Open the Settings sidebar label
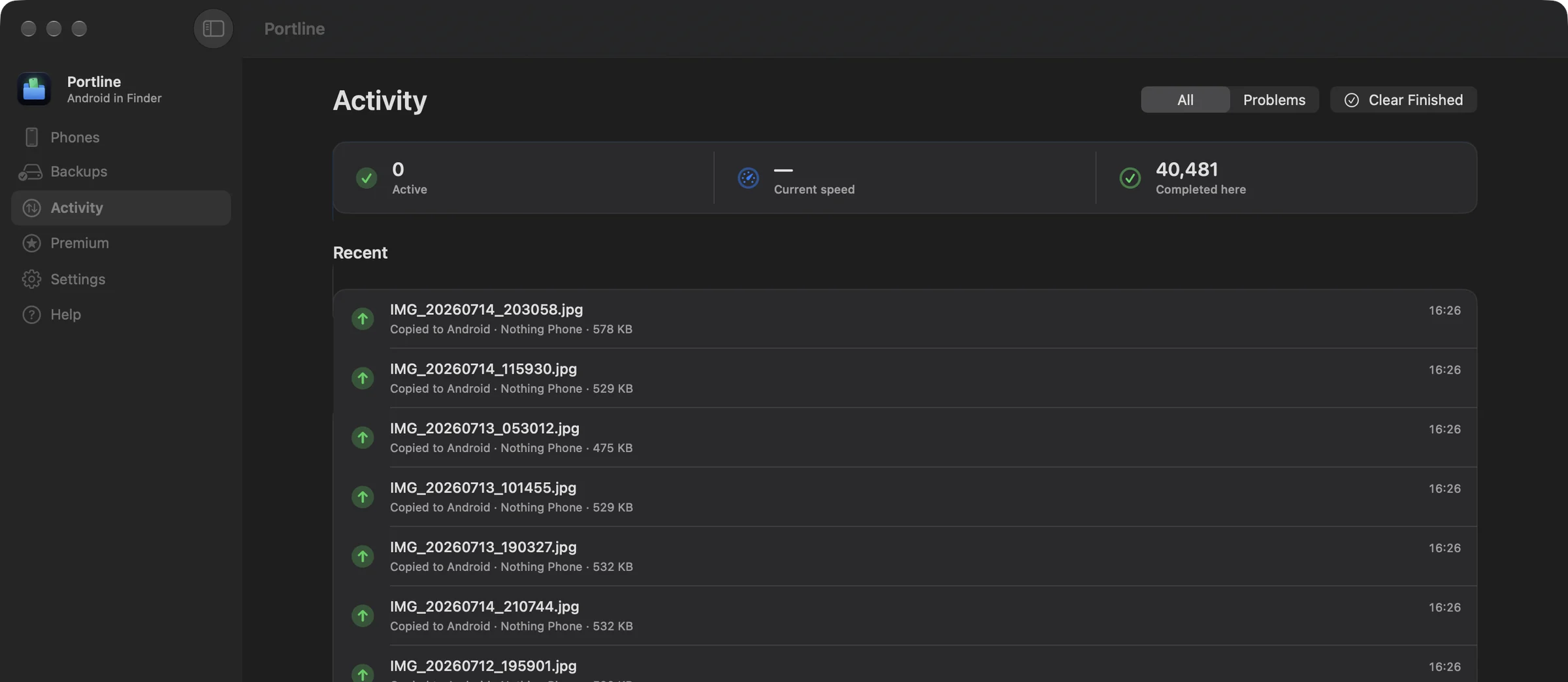This screenshot has width=1568, height=682. click(x=78, y=279)
